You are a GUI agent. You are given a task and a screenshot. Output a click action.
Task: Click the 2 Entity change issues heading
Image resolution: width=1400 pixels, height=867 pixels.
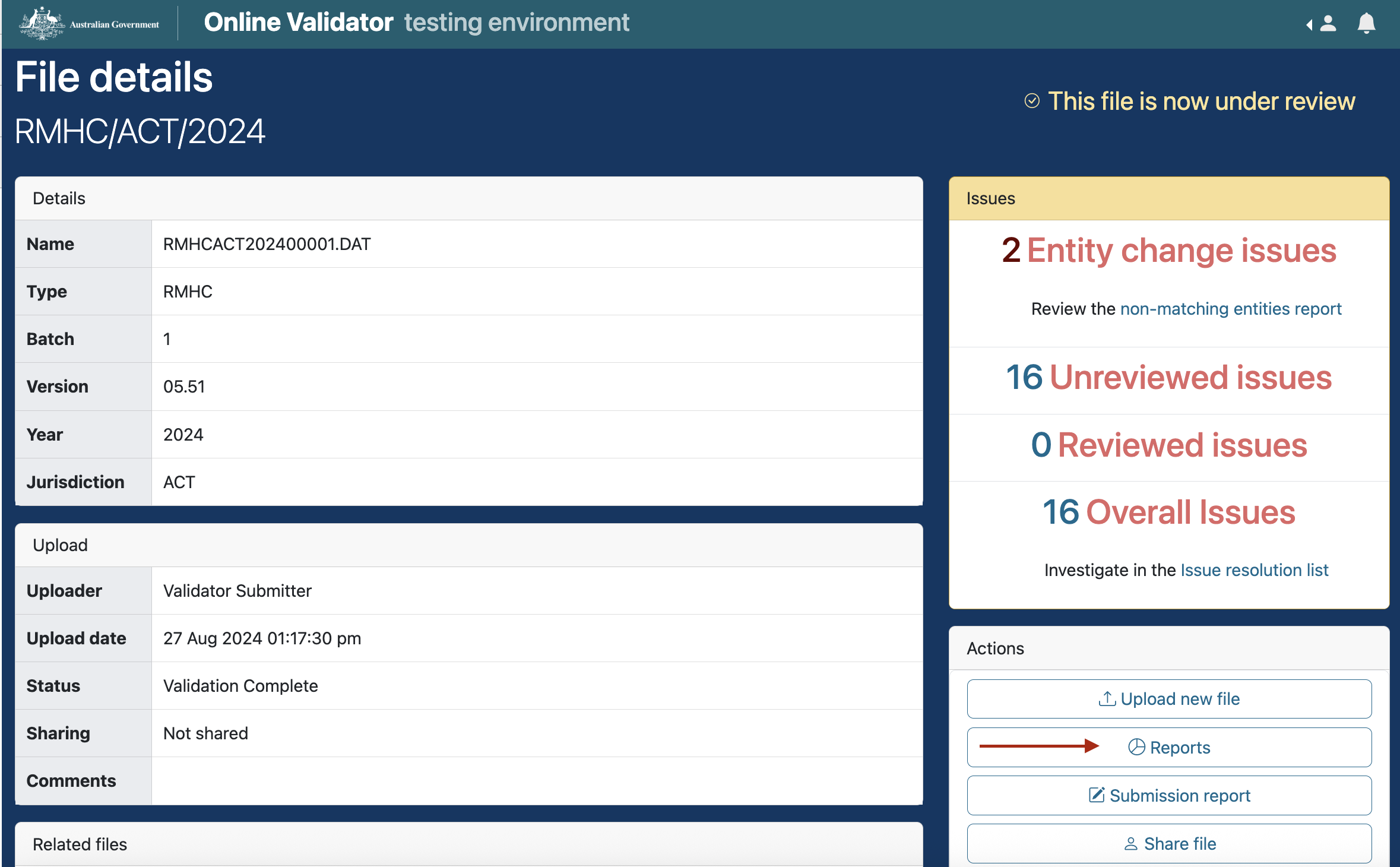[1168, 251]
